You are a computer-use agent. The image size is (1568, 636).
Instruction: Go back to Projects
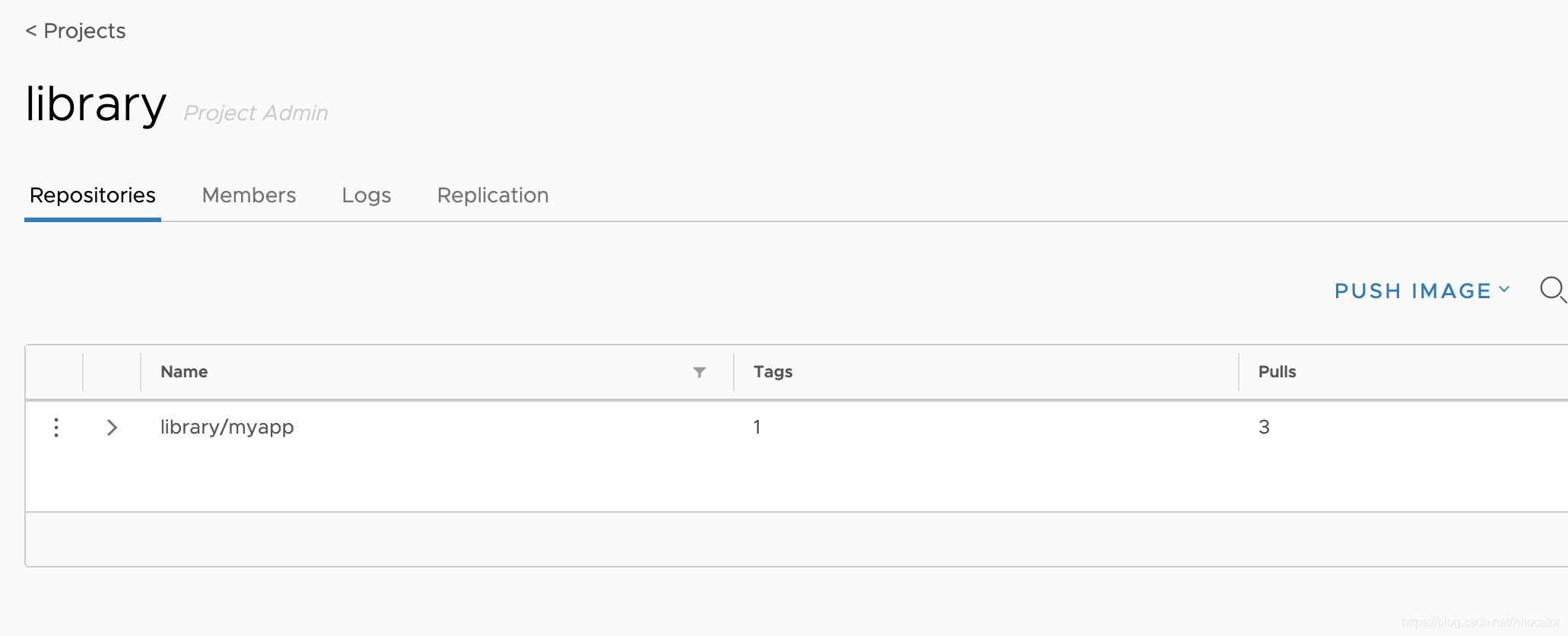tap(75, 31)
